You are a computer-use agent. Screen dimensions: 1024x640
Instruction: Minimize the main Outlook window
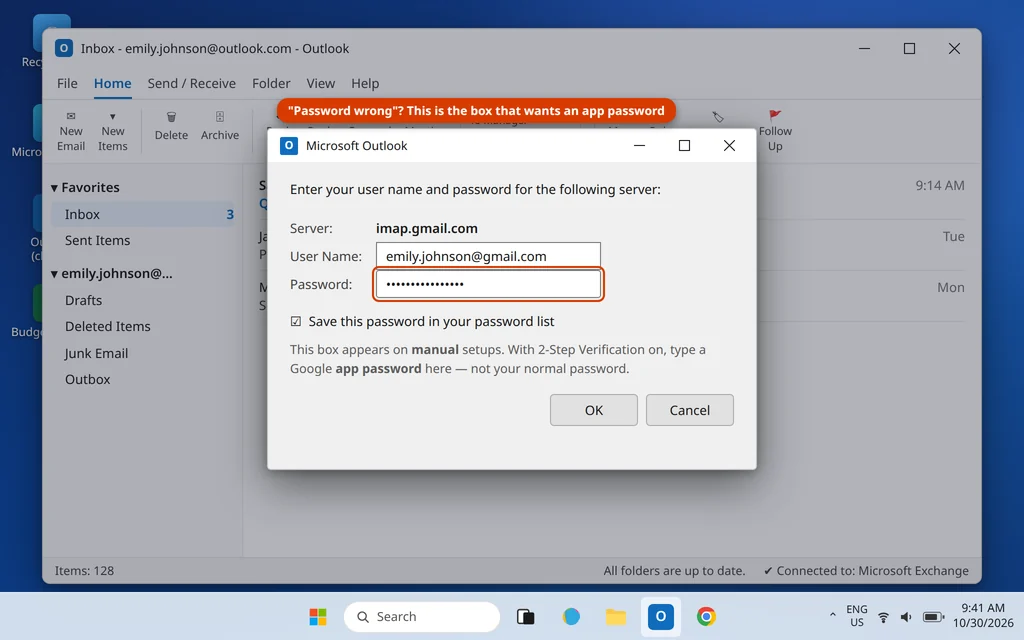(864, 48)
